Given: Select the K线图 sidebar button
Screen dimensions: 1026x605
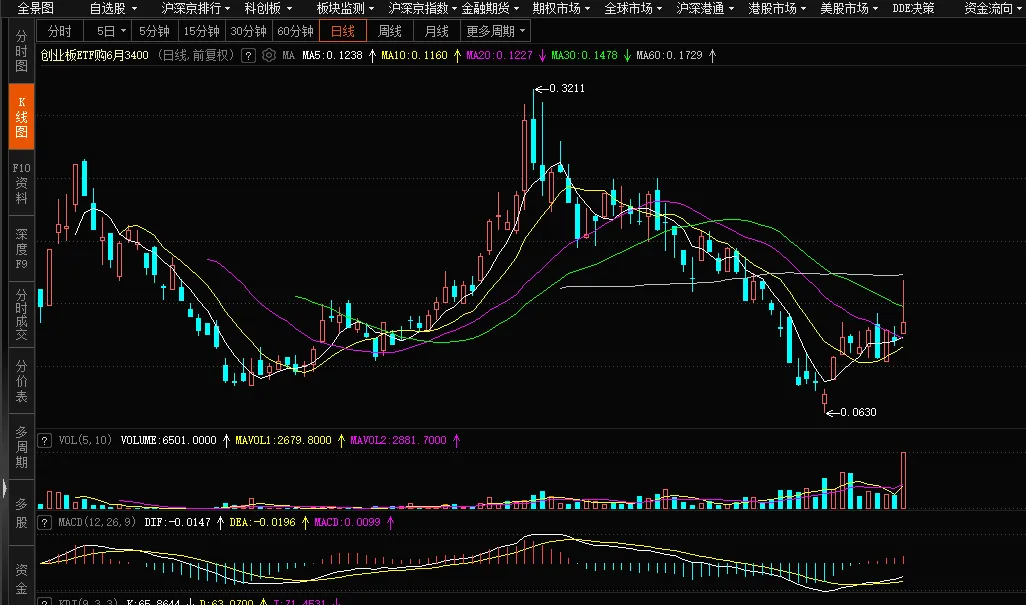Looking at the screenshot, I should [x=21, y=117].
